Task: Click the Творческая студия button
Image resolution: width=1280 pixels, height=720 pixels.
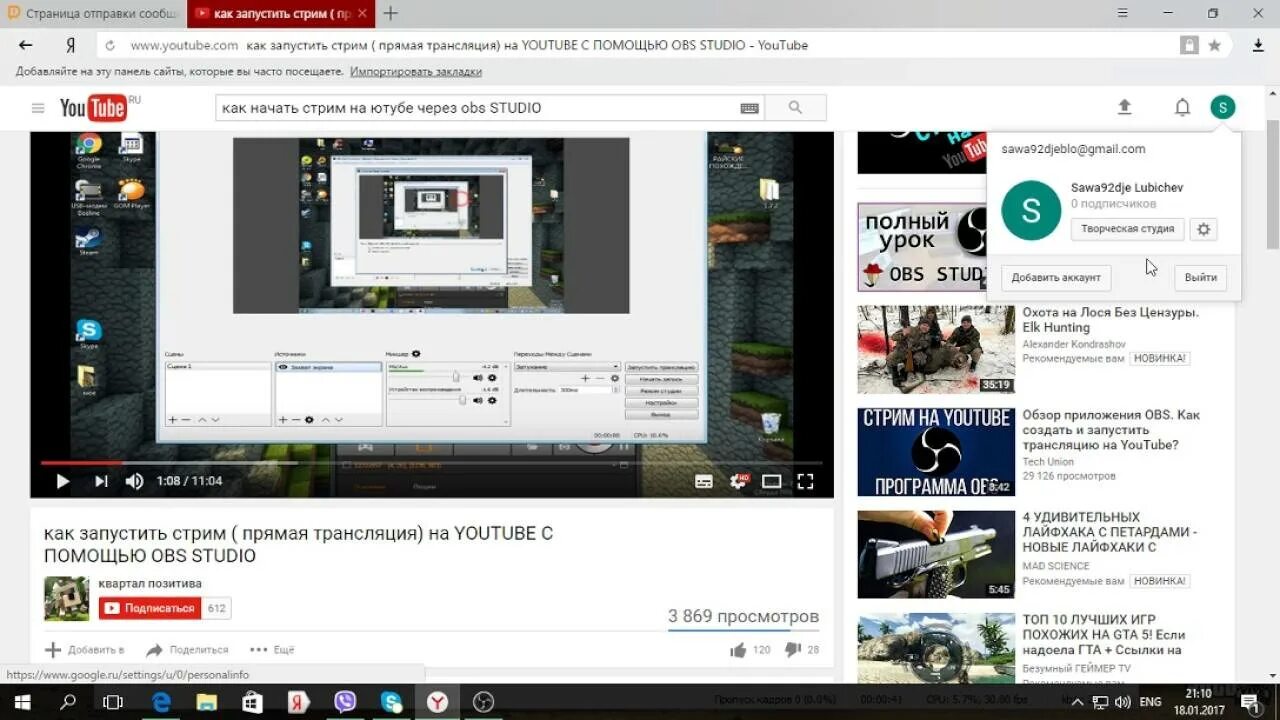Action: (x=1128, y=229)
